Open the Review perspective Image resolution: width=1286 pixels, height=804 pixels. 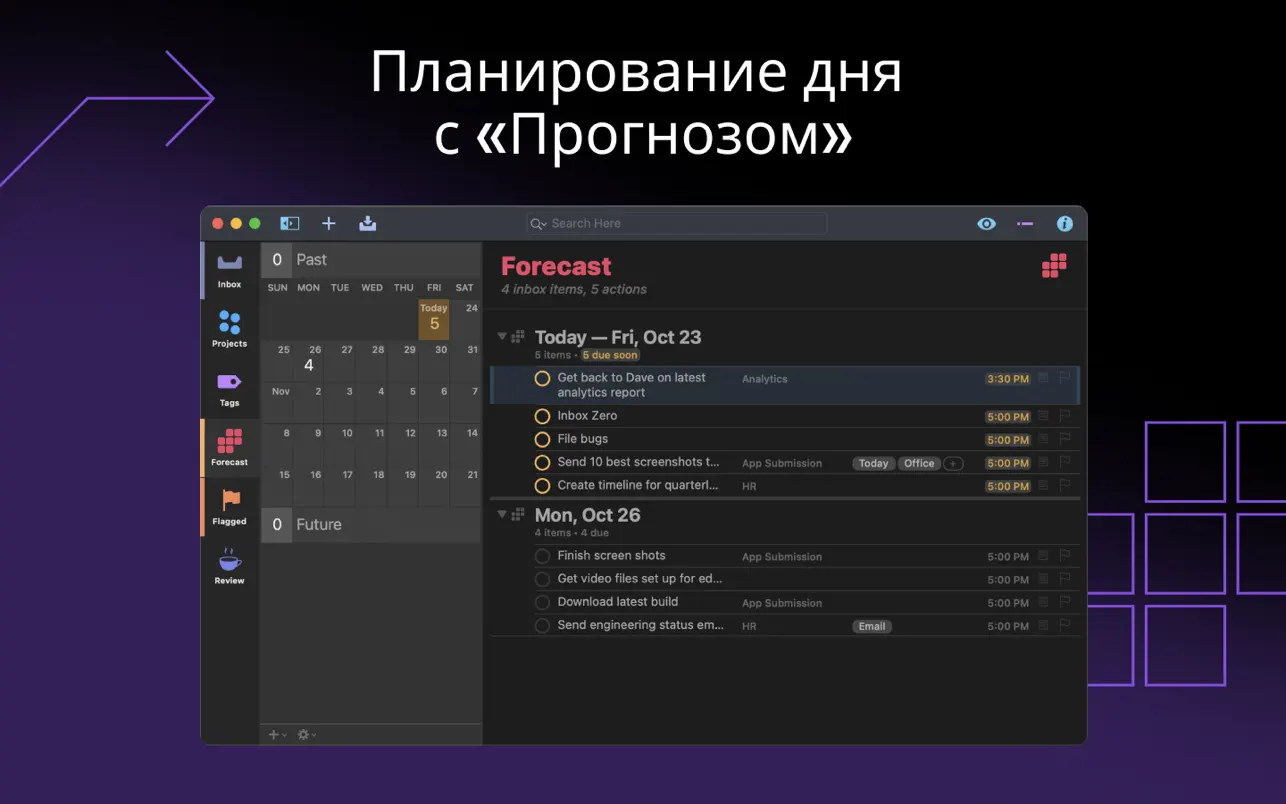click(x=230, y=566)
